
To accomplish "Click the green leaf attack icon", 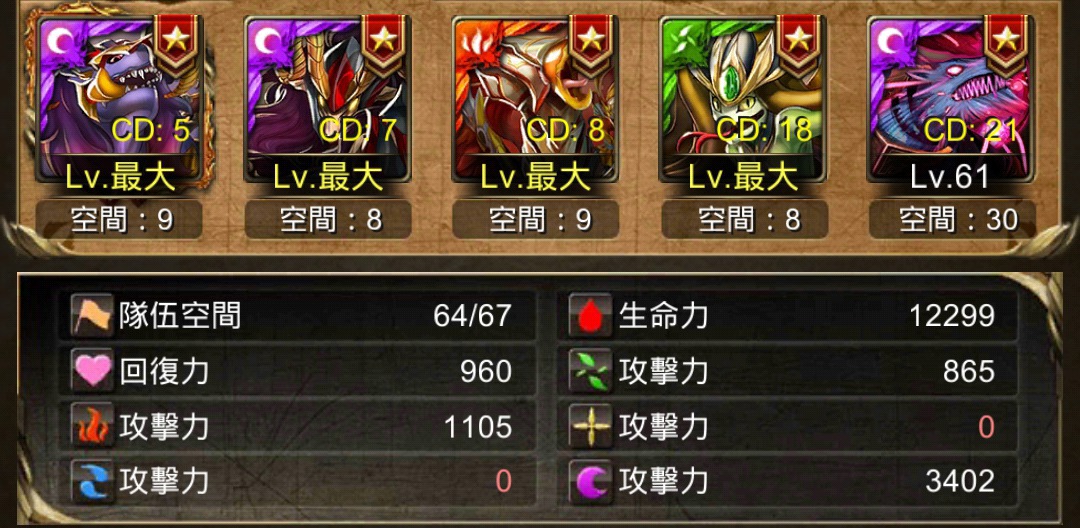I will click(591, 372).
